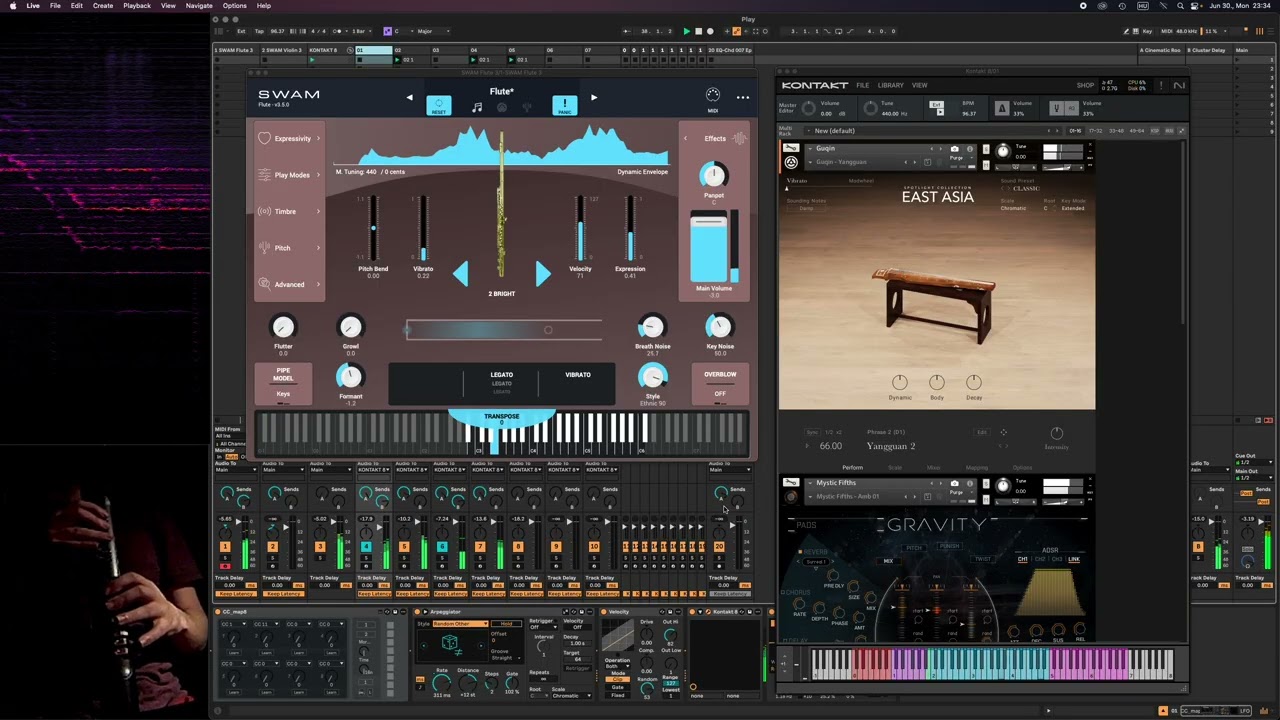Toggle track 6 cyan activator in mixer
The width and height of the screenshot is (1280, 720).
[x=442, y=547]
